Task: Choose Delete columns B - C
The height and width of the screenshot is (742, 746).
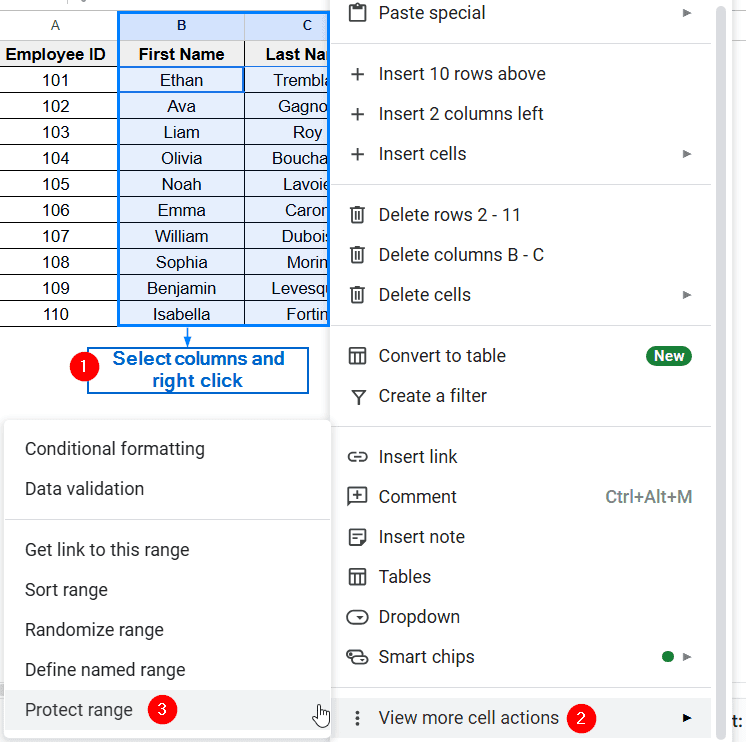Action: click(x=520, y=255)
